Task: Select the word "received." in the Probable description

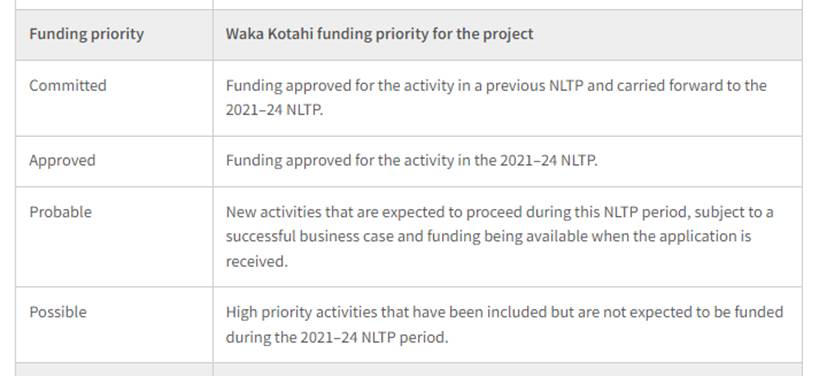Action: tap(256, 261)
